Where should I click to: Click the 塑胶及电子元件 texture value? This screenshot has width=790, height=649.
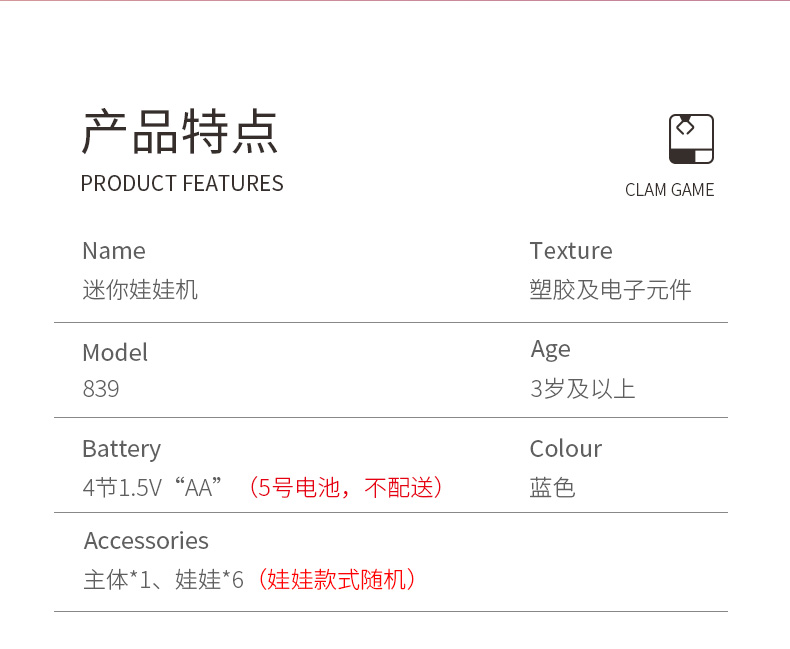(x=610, y=290)
